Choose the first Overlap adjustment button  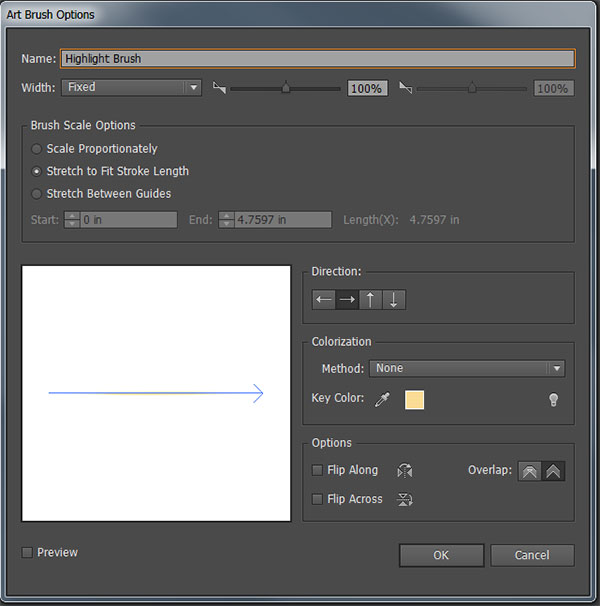[530, 471]
